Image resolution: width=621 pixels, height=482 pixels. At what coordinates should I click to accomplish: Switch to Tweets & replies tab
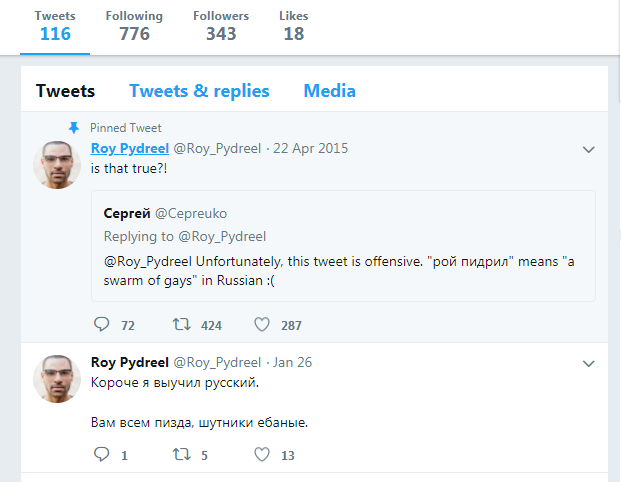[199, 91]
